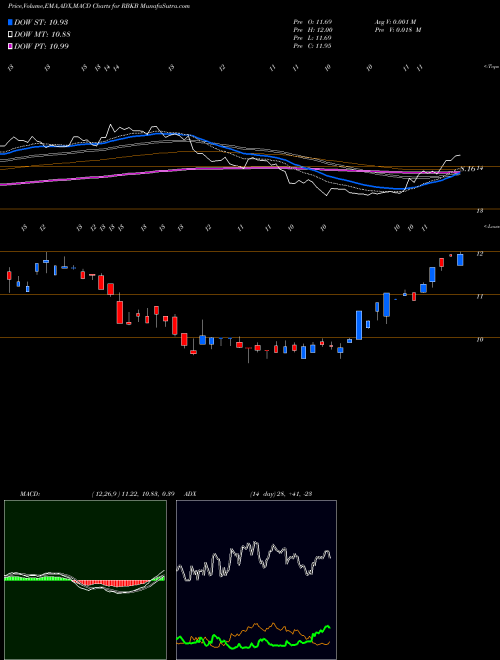Screen dimensions: 500x660
Task: Click the 'Pre O: 11.69' value
Action: (313, 21)
